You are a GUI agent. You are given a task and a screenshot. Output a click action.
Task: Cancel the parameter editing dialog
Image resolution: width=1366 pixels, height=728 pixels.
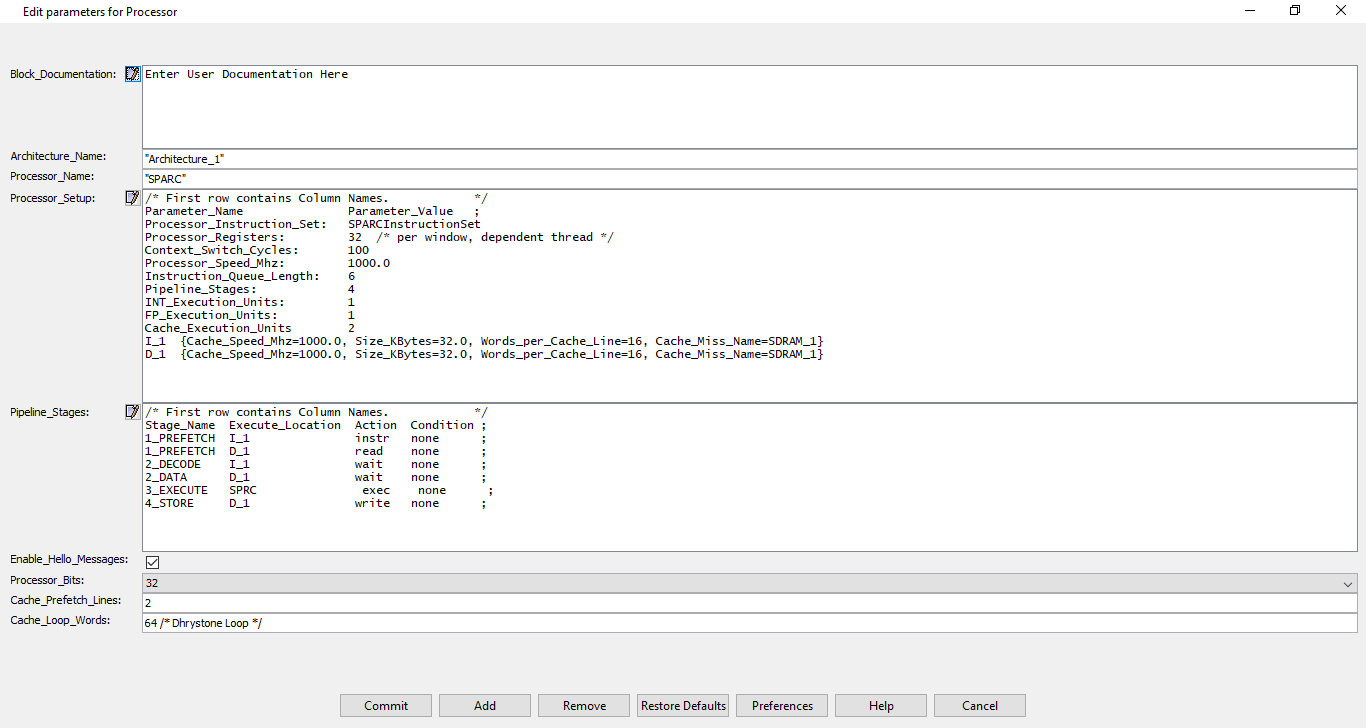click(980, 705)
